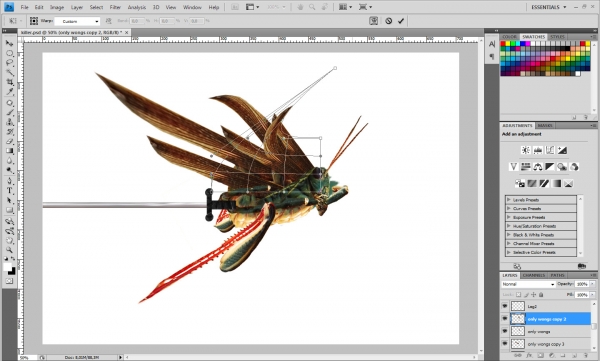The image size is (600, 361).
Task: Add a Levels adjustment
Action: click(538, 150)
